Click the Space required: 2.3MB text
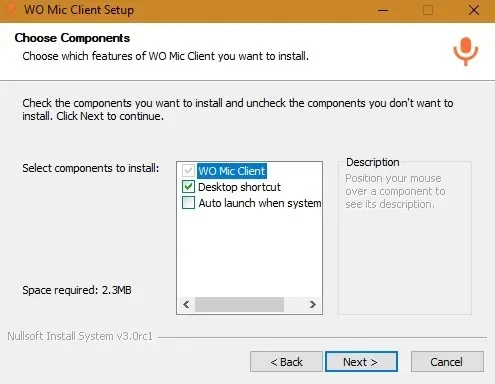 coord(77,290)
